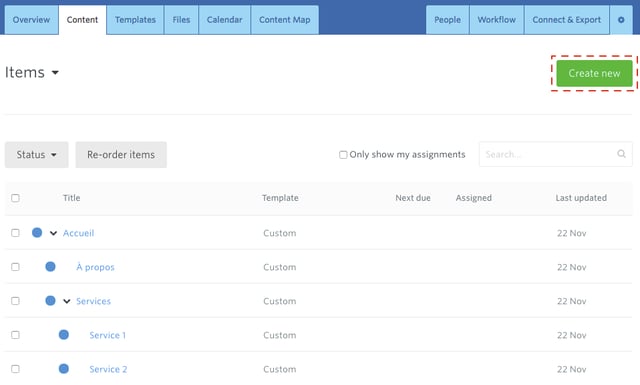Switch to the Overview tab
The height and width of the screenshot is (385, 640).
tap(31, 20)
